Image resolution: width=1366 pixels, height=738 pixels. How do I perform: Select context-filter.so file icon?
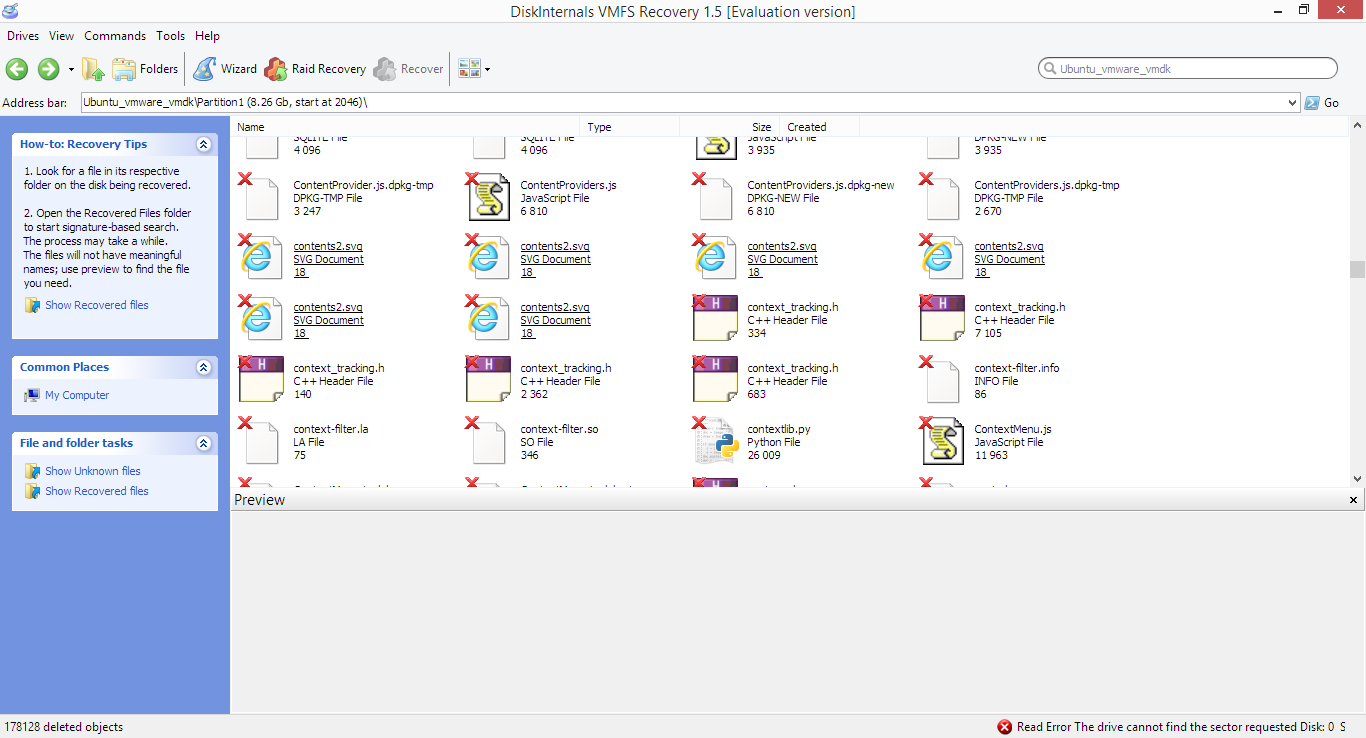click(489, 441)
